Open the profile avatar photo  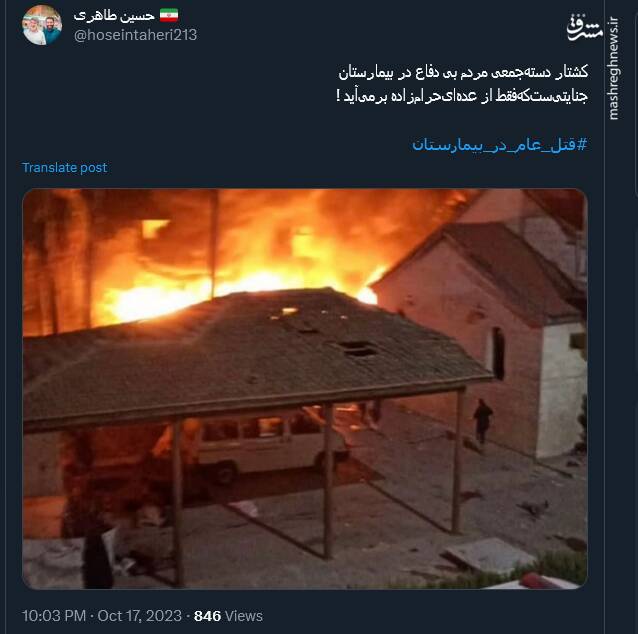42,25
